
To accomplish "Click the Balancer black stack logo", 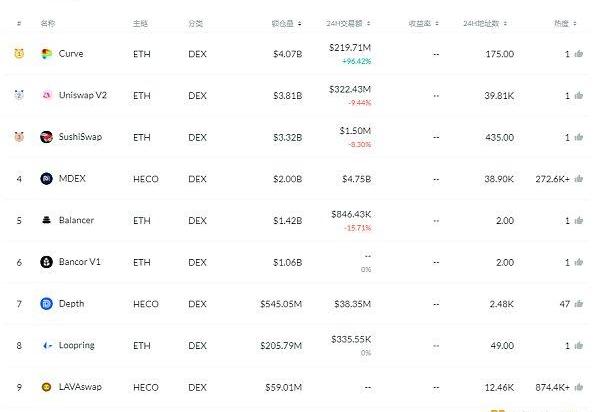I will pyautogui.click(x=46, y=220).
